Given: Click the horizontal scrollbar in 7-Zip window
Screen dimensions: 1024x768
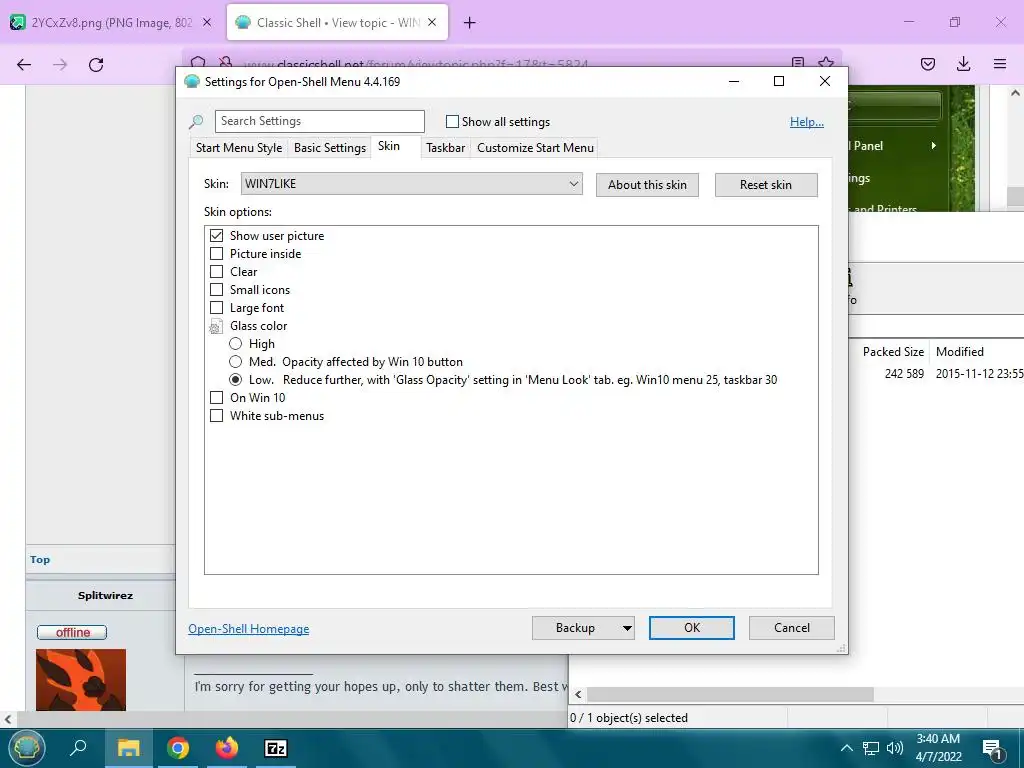Looking at the screenshot, I should (730, 694).
